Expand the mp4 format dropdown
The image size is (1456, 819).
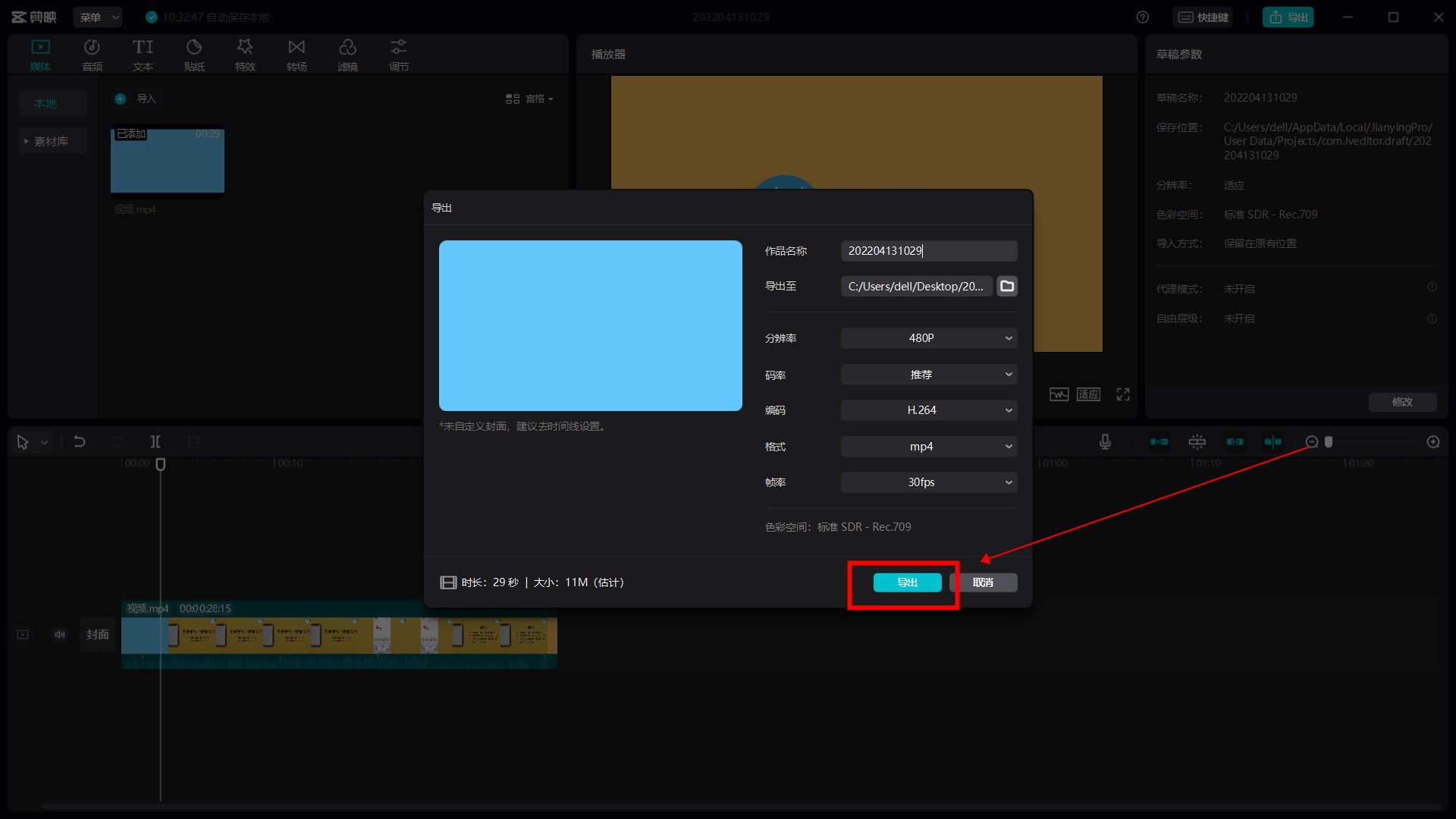(928, 447)
